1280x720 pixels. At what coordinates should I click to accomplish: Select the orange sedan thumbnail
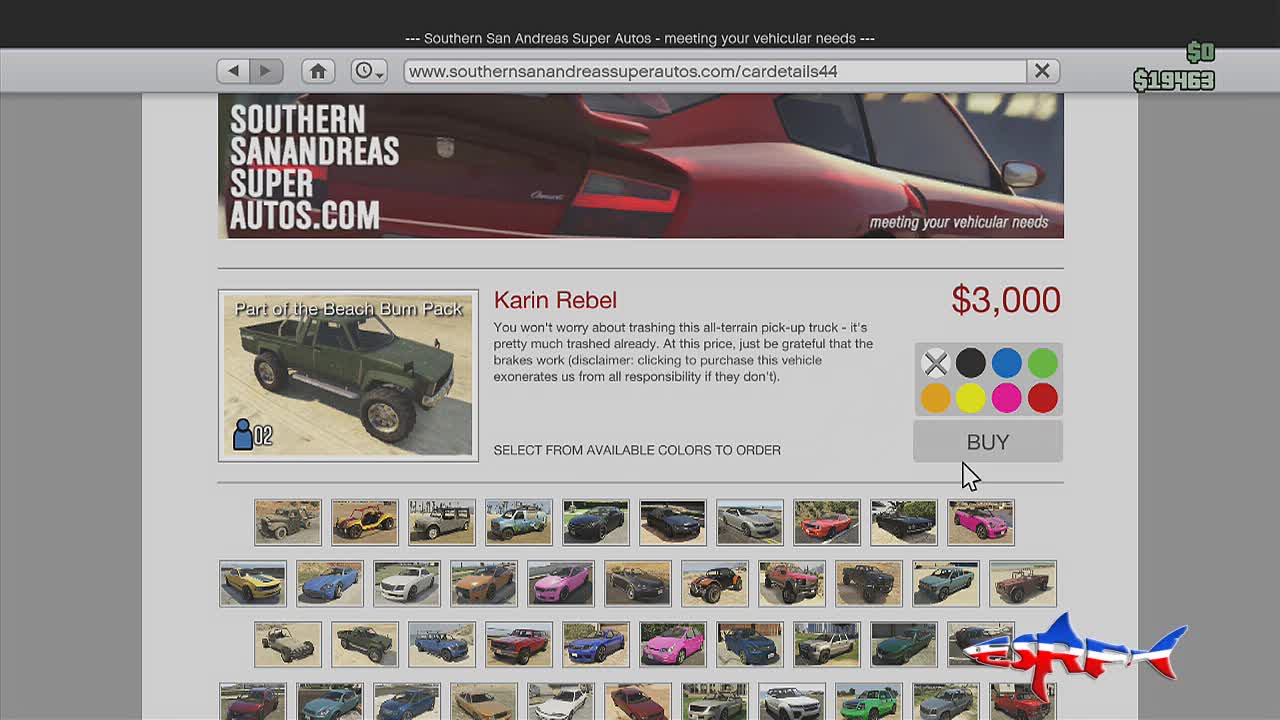[484, 584]
